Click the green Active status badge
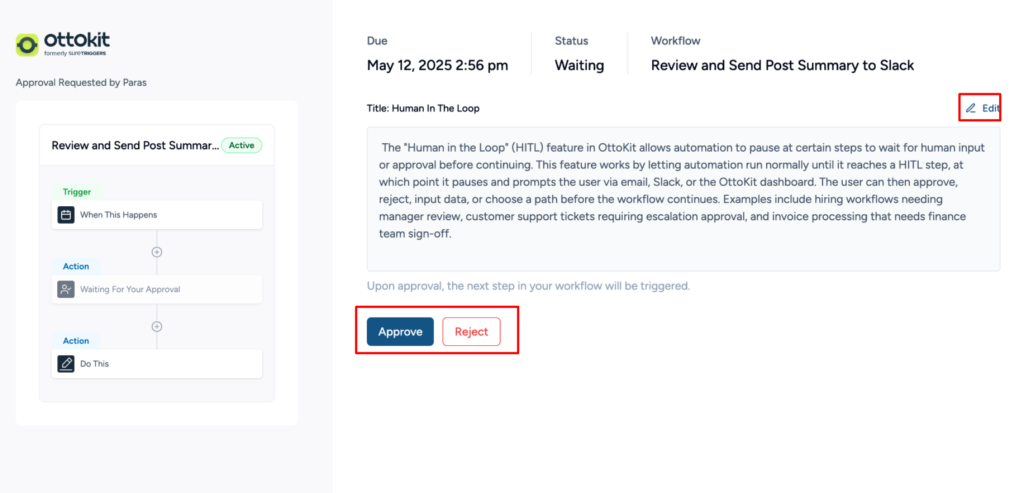The image size is (1024, 493). [x=241, y=145]
